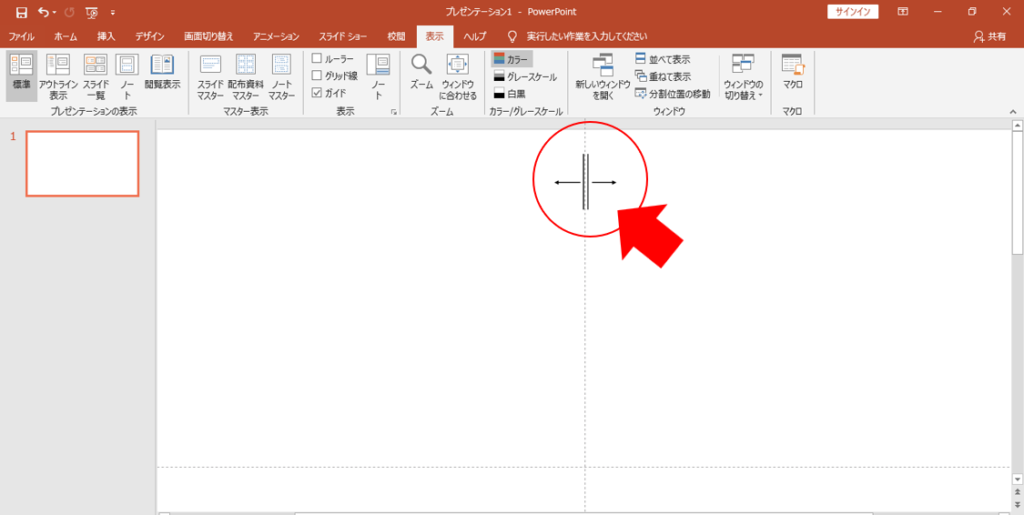This screenshot has height=515, width=1024.
Task: Click the サインイン (Sign in) button
Action: tap(852, 11)
